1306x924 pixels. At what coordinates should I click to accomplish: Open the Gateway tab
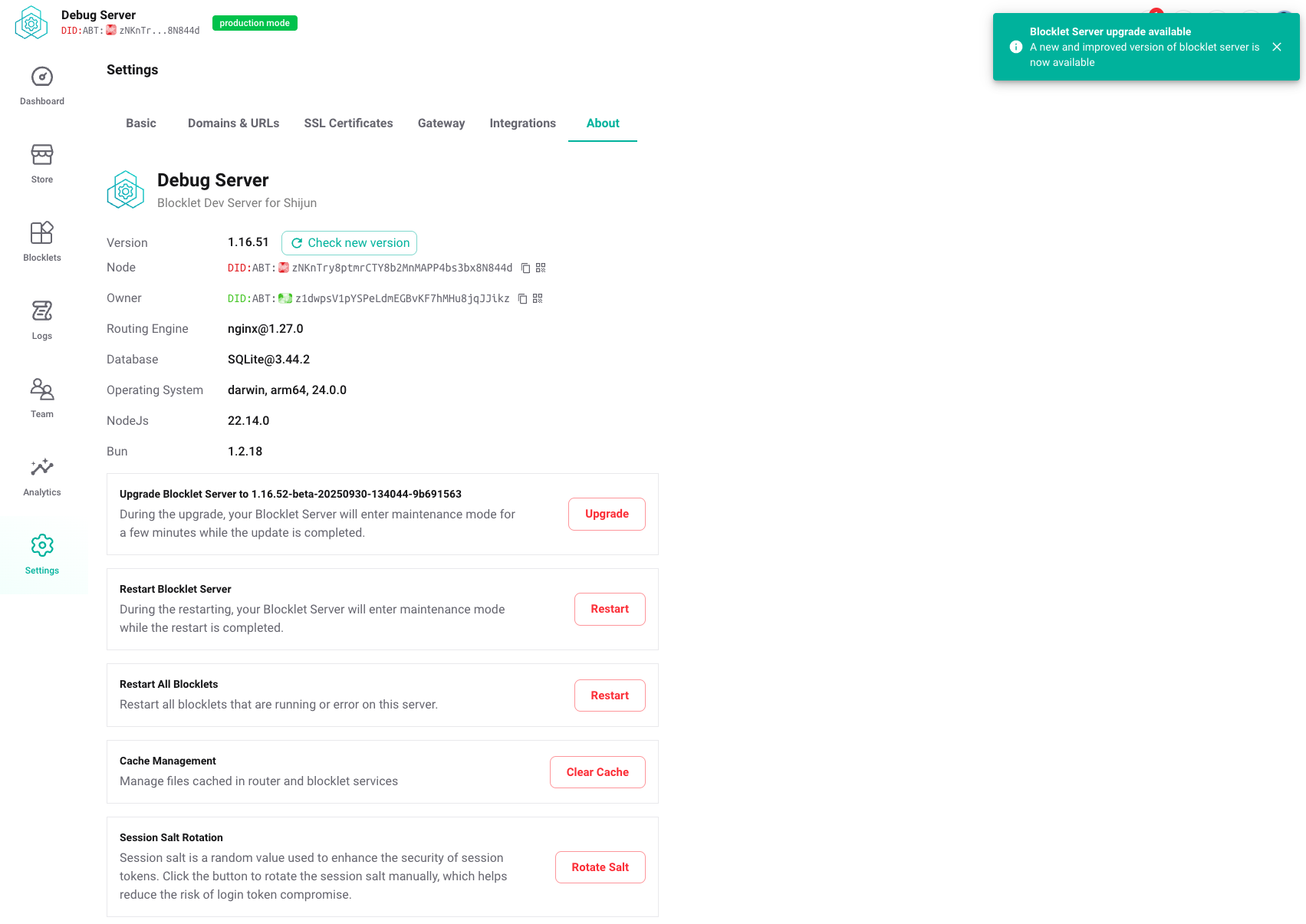[x=441, y=123]
